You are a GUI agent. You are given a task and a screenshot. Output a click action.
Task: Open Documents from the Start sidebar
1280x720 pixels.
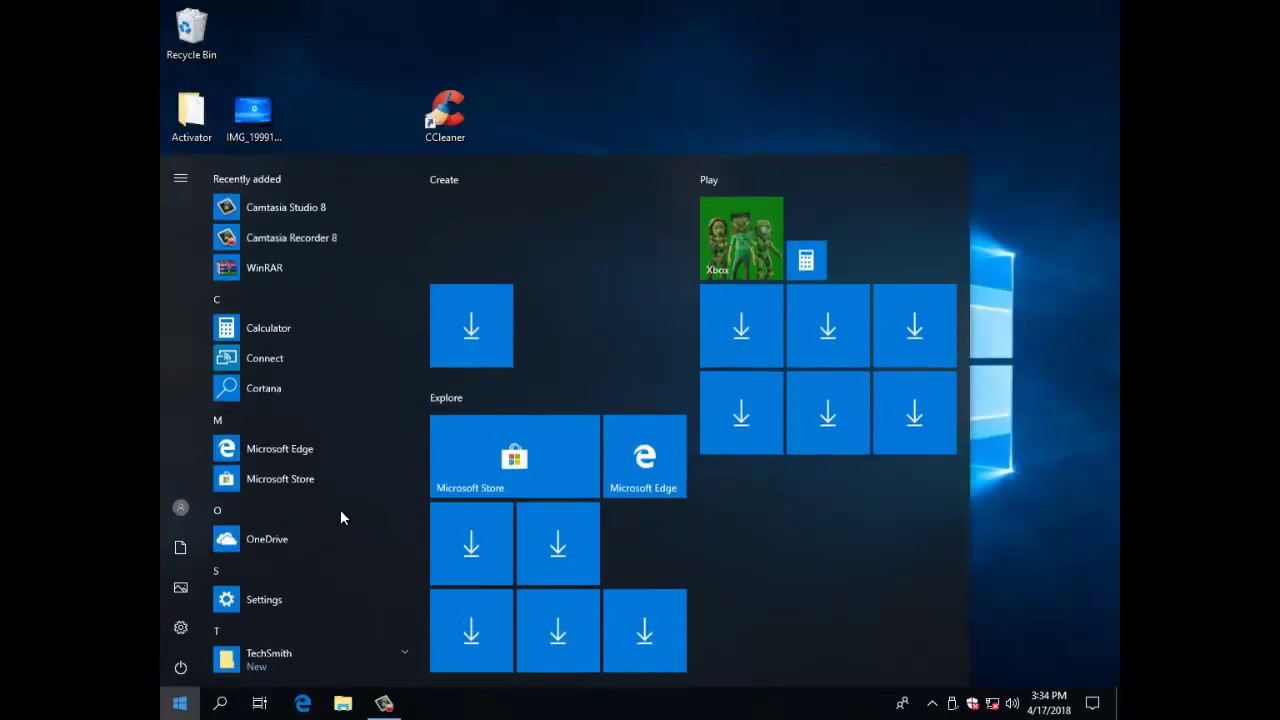click(180, 548)
